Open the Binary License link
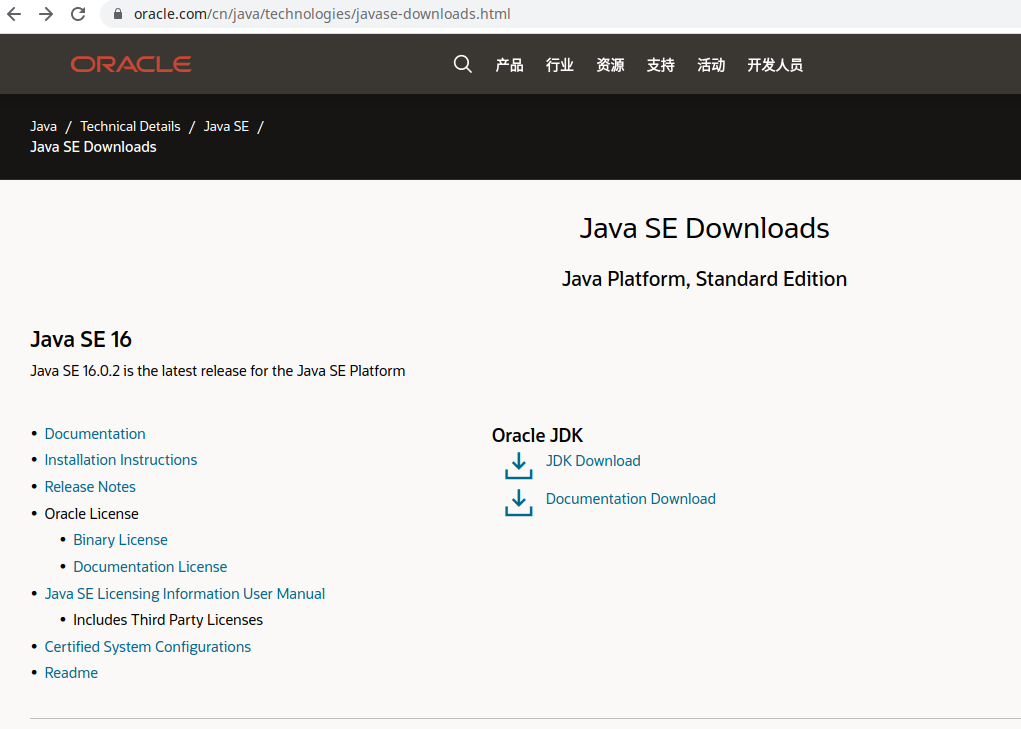The height and width of the screenshot is (729, 1021). tap(120, 539)
